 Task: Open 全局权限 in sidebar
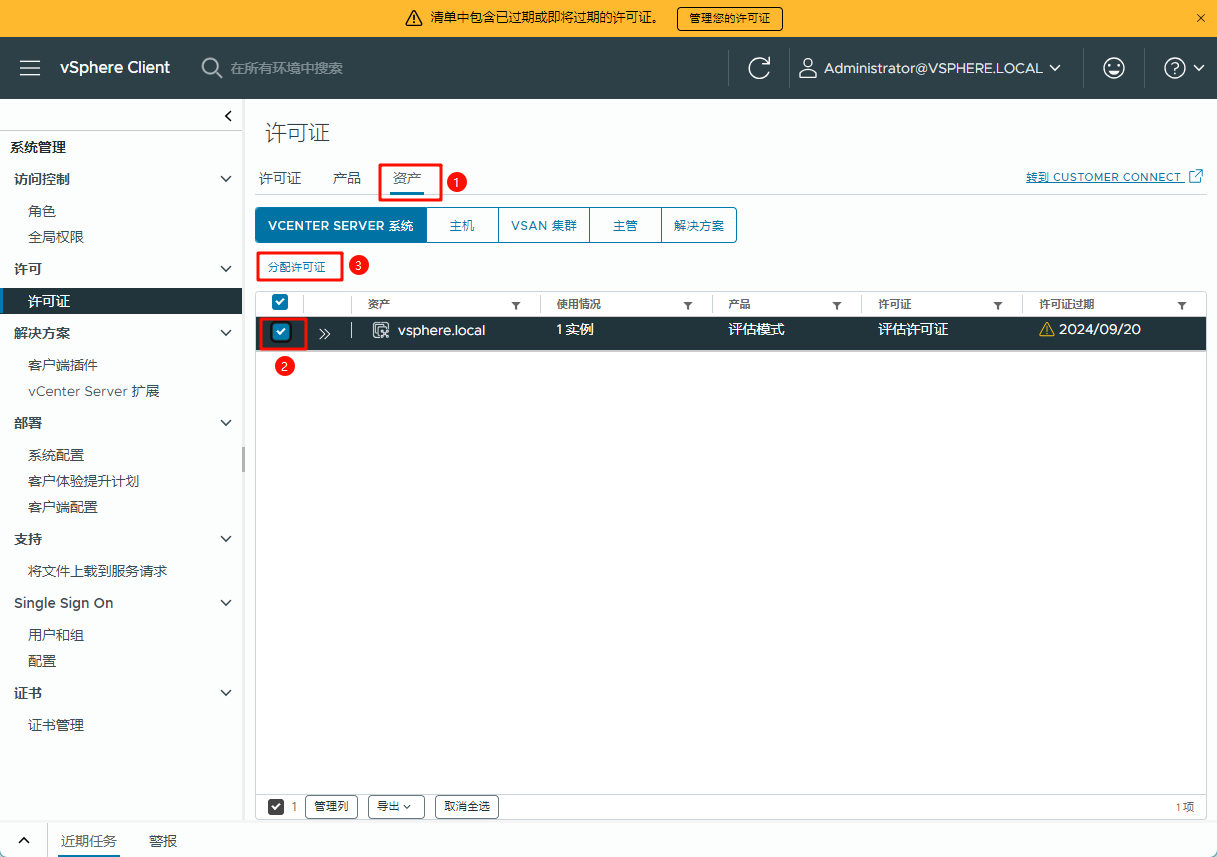point(56,237)
